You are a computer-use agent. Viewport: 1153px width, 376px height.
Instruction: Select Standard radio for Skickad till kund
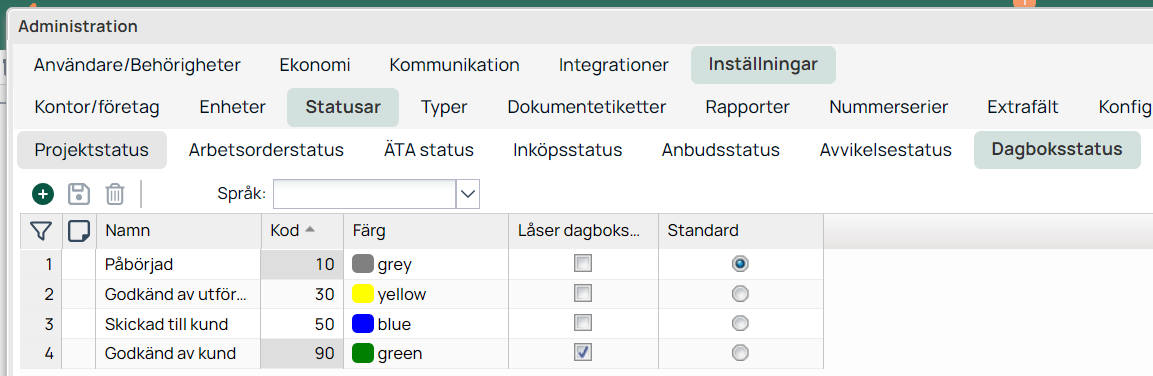(x=740, y=323)
